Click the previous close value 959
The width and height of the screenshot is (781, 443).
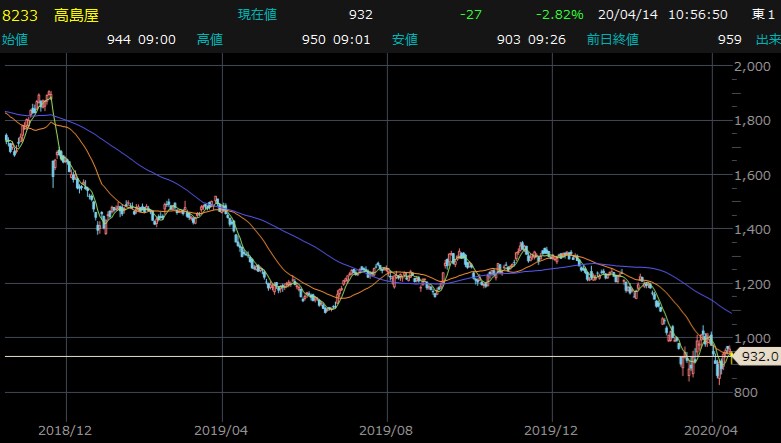tap(730, 39)
